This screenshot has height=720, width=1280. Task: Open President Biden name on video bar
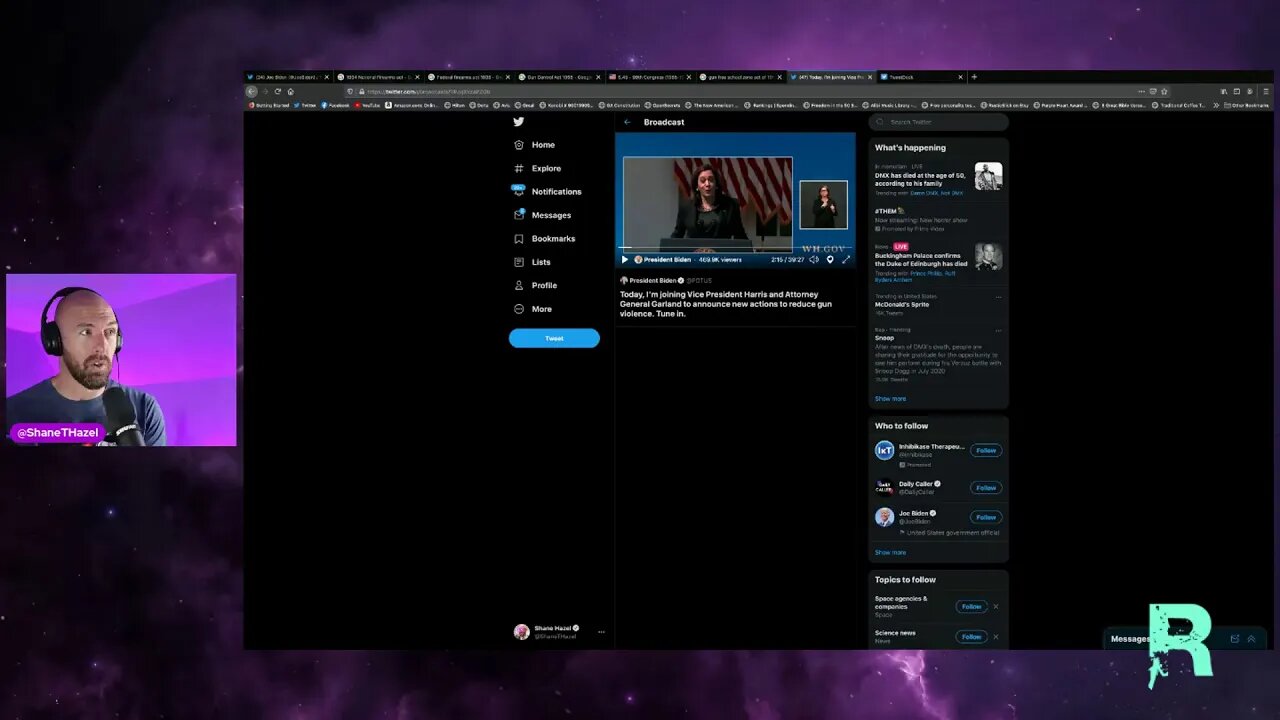click(667, 259)
